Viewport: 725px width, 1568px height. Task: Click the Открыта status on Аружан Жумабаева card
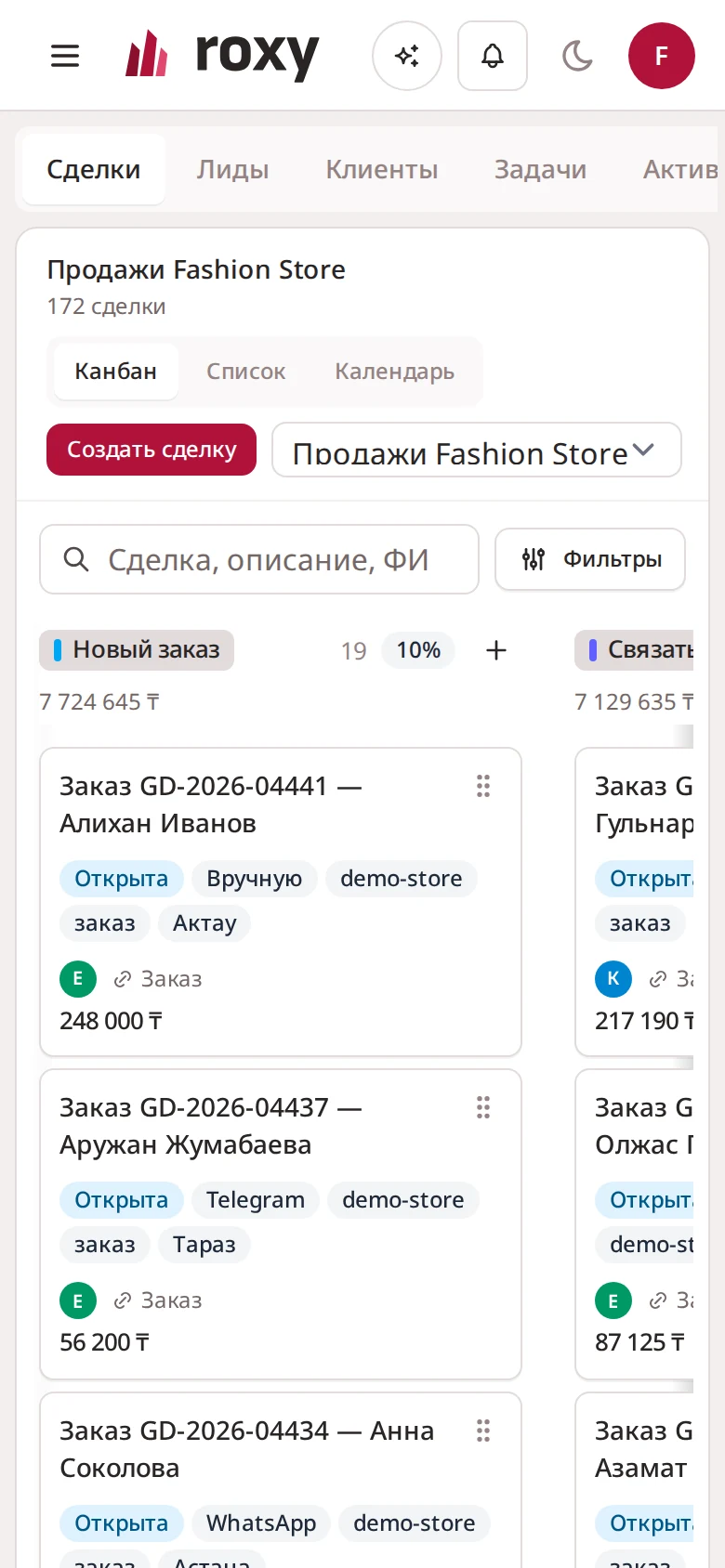pyautogui.click(x=122, y=1200)
